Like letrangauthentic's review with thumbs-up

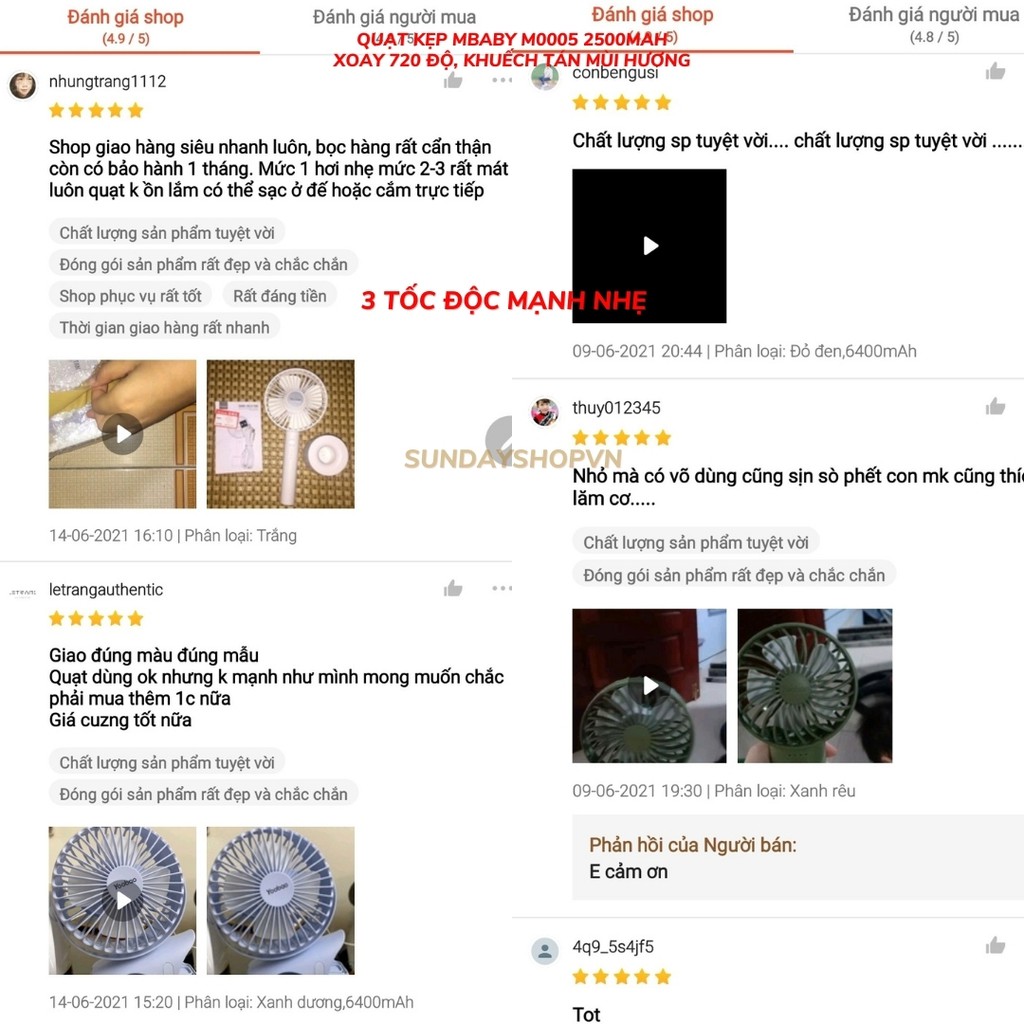(453, 588)
